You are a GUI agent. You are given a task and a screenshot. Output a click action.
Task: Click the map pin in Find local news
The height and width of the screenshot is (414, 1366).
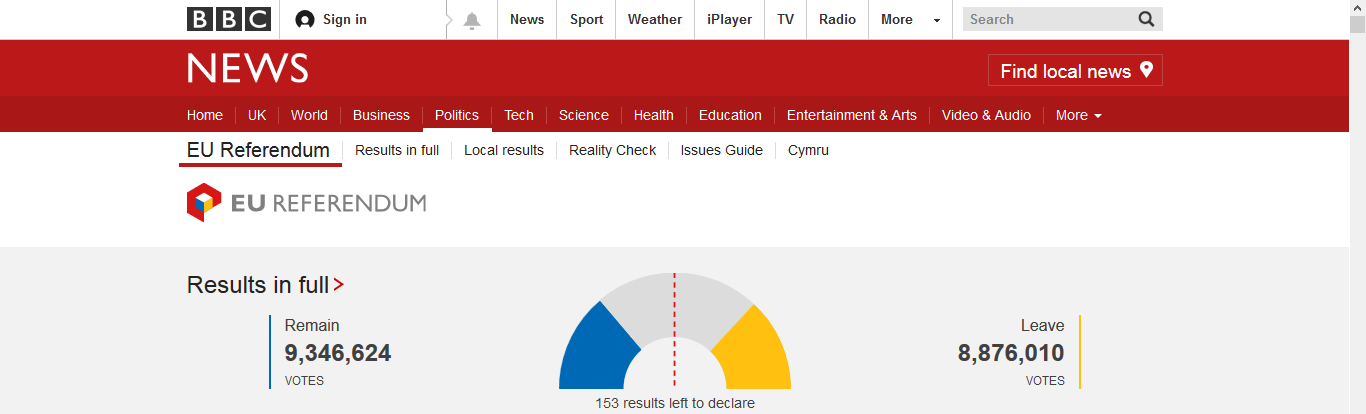[x=1146, y=70]
